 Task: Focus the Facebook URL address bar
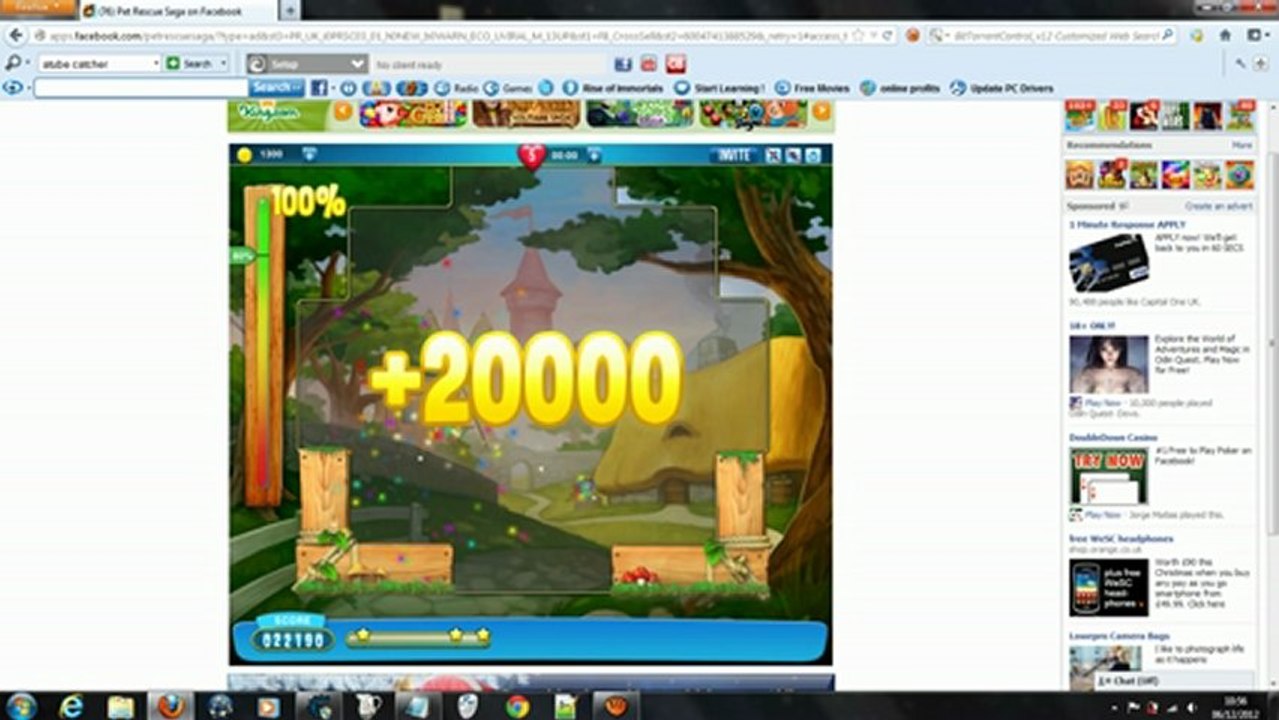pos(440,35)
